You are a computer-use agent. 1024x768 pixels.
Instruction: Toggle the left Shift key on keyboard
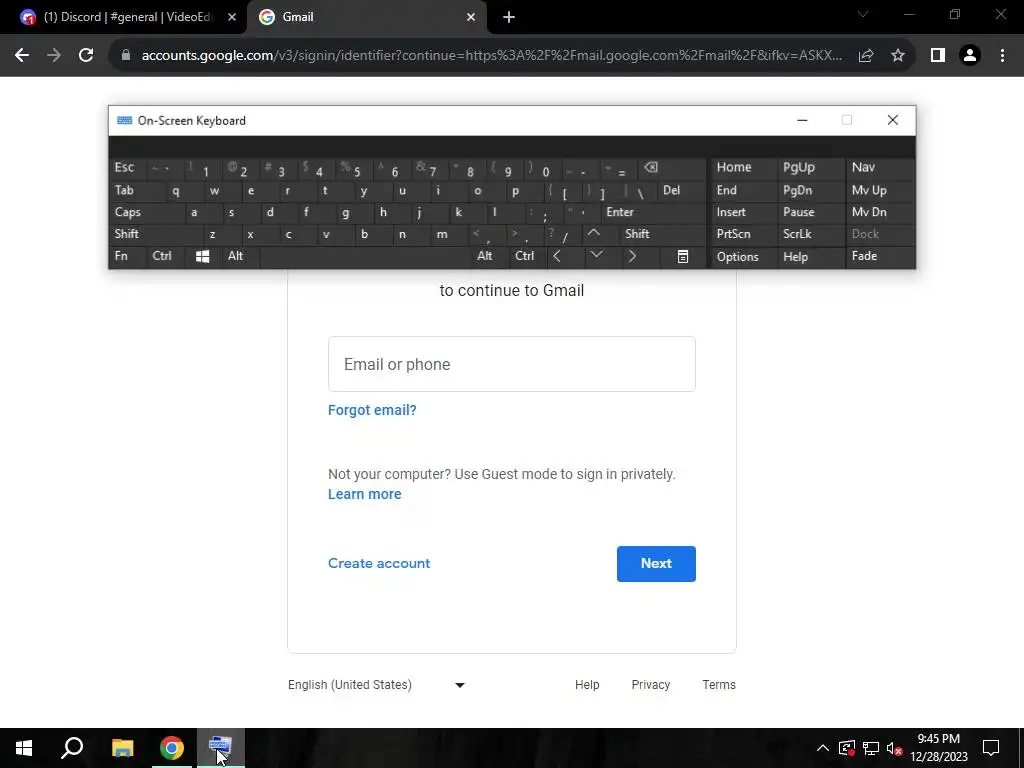pos(155,234)
